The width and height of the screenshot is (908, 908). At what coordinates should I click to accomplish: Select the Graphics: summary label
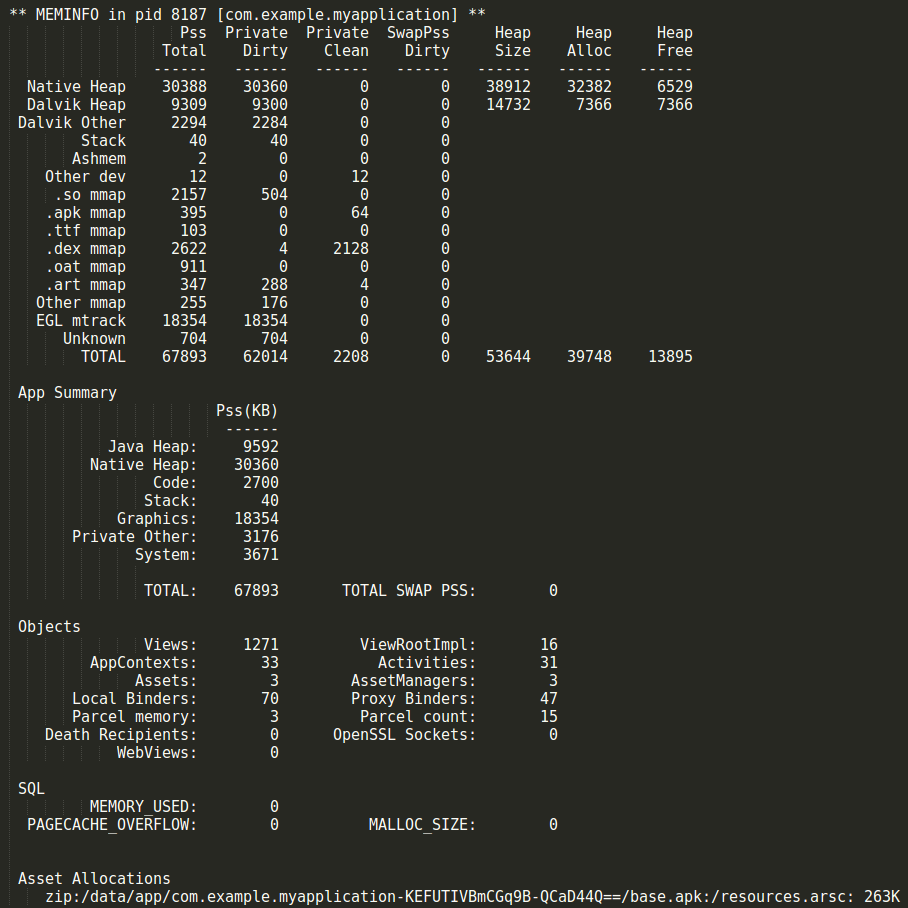[158, 518]
